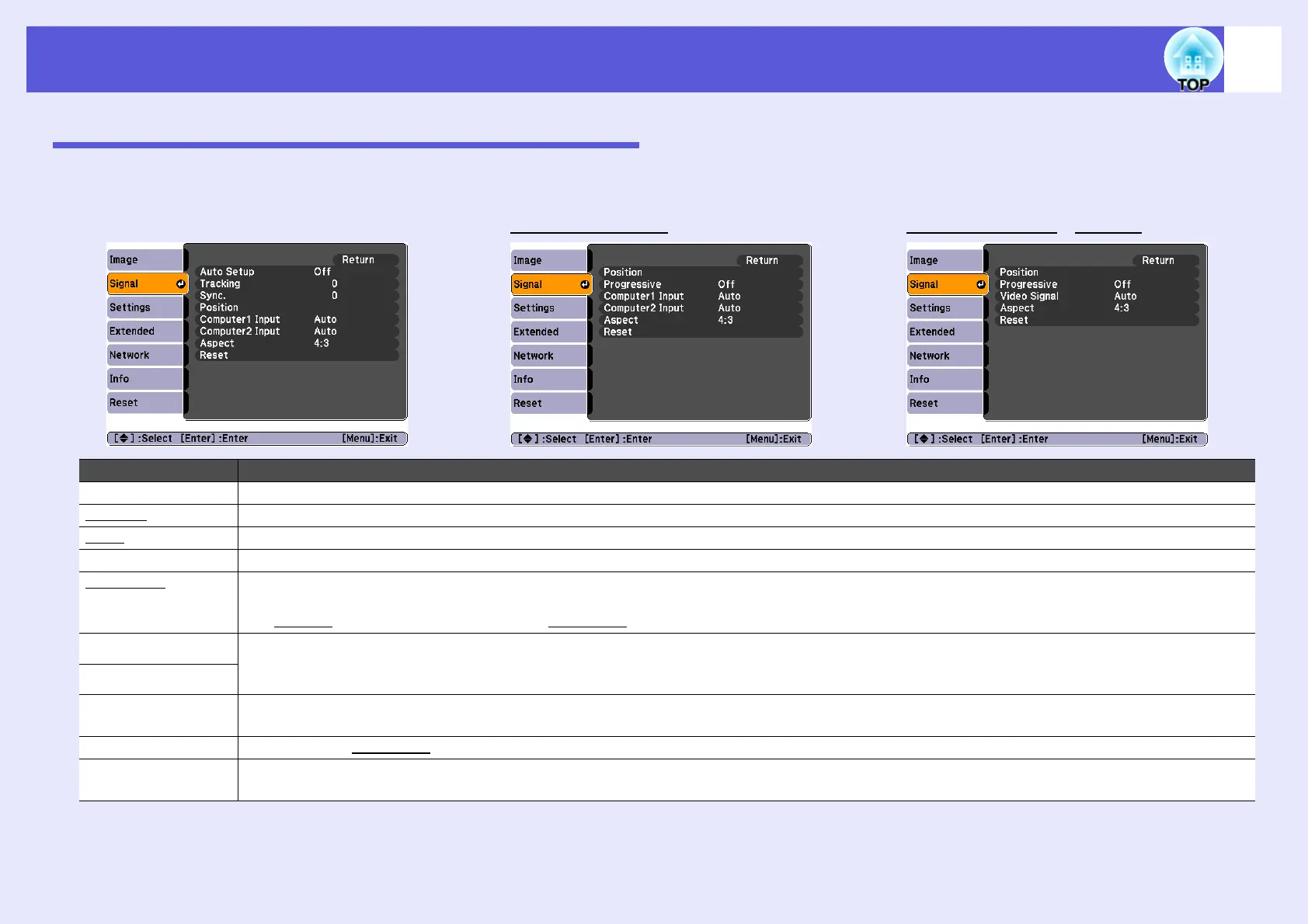The image size is (1308, 924).
Task: Open Network tab in the middle menu with Computer1 Input and Progressive
Action: point(549,356)
